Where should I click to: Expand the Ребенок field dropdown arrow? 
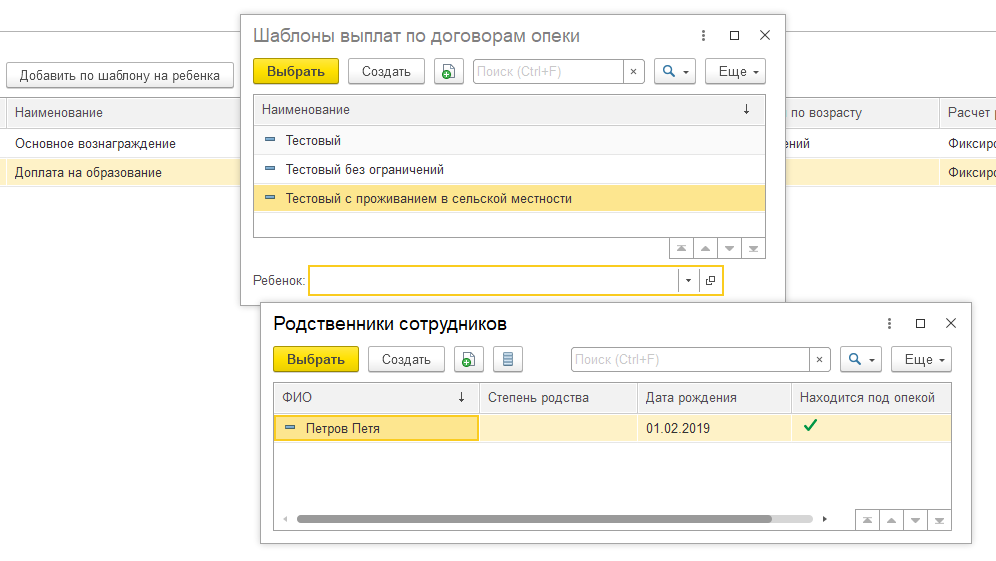(x=689, y=281)
